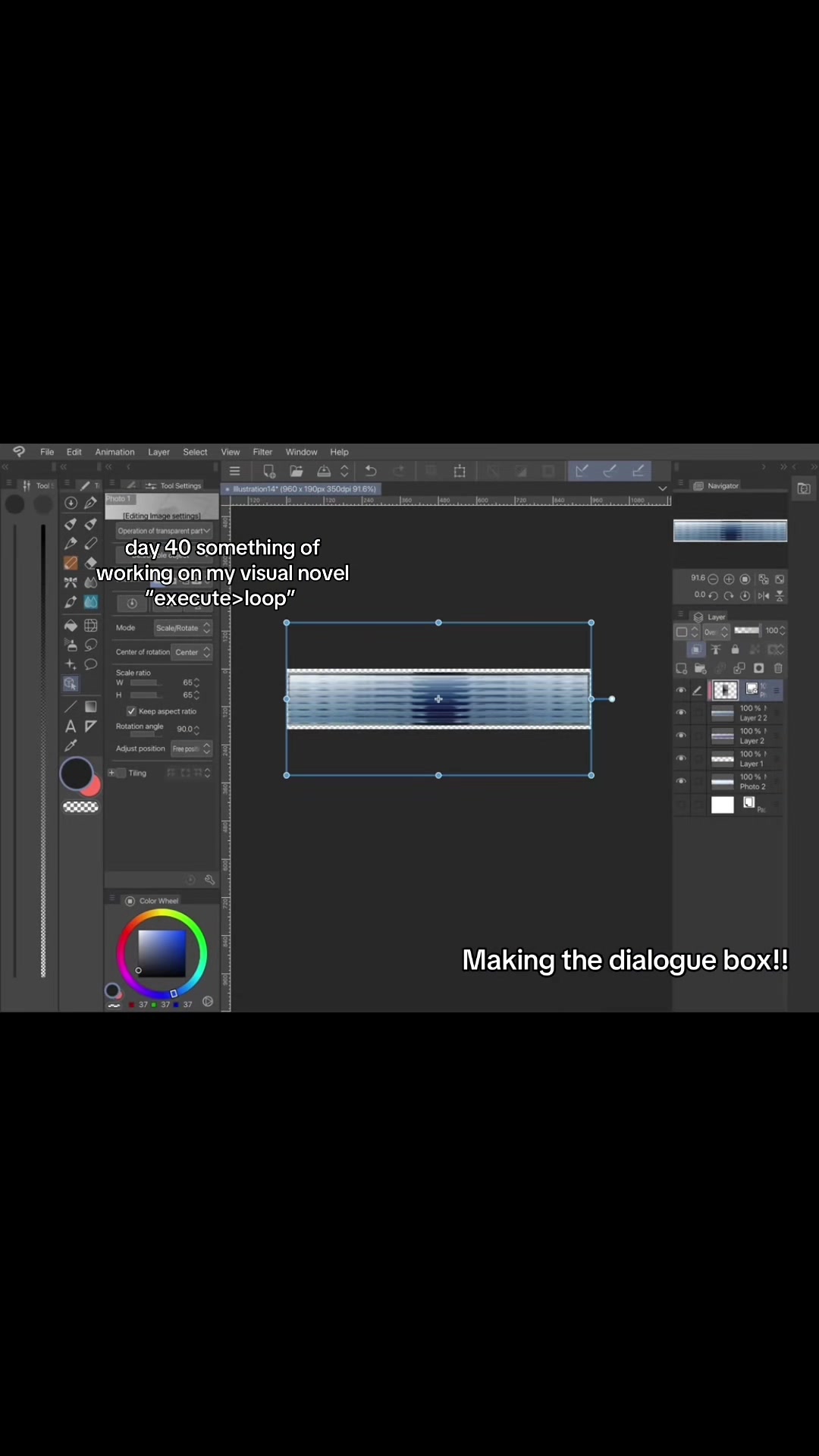This screenshot has width=819, height=1456.
Task: Open the Layer menu
Action: pyautogui.click(x=158, y=452)
